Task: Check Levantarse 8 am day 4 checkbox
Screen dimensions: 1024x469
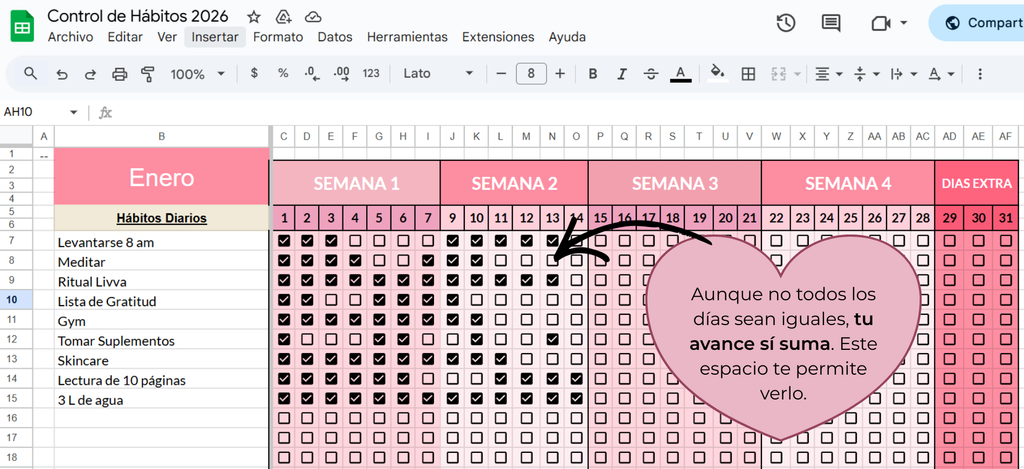Action: pyautogui.click(x=355, y=241)
